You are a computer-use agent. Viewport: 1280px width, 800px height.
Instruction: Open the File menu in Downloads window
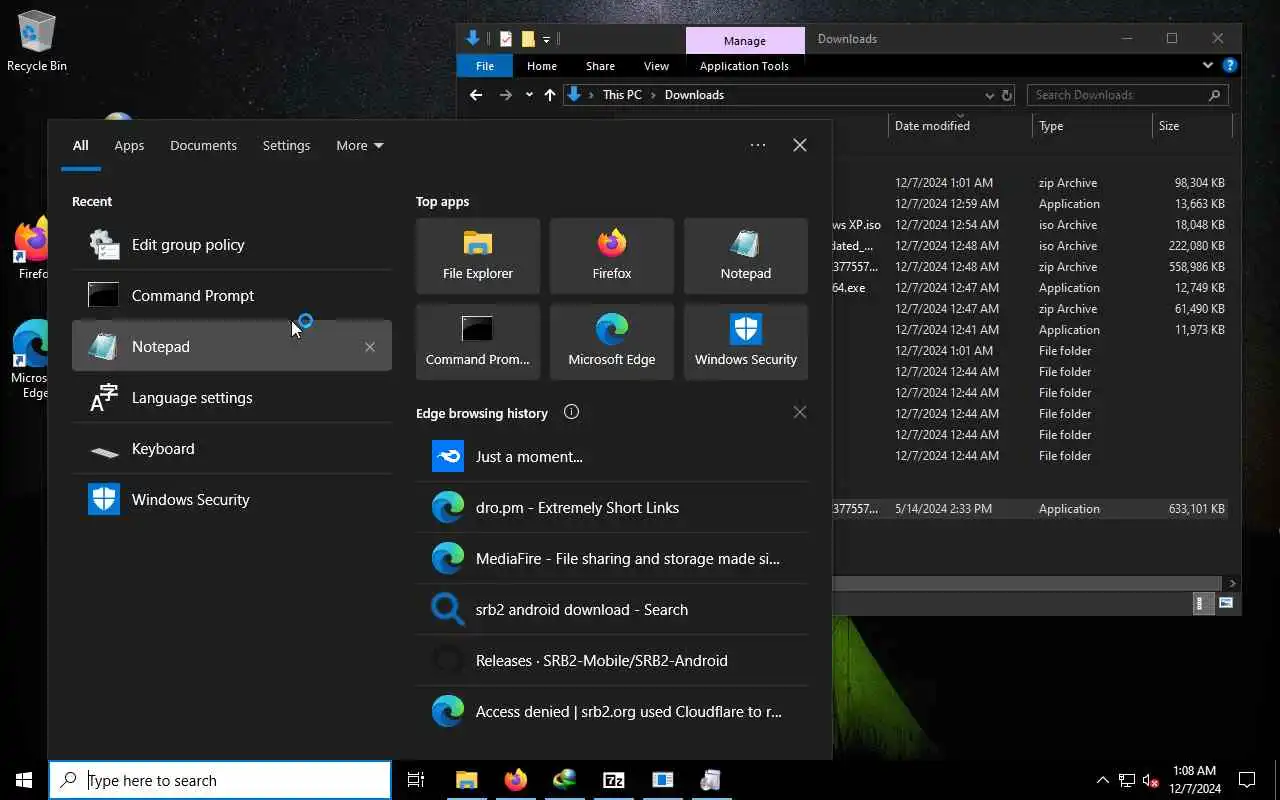pos(485,66)
